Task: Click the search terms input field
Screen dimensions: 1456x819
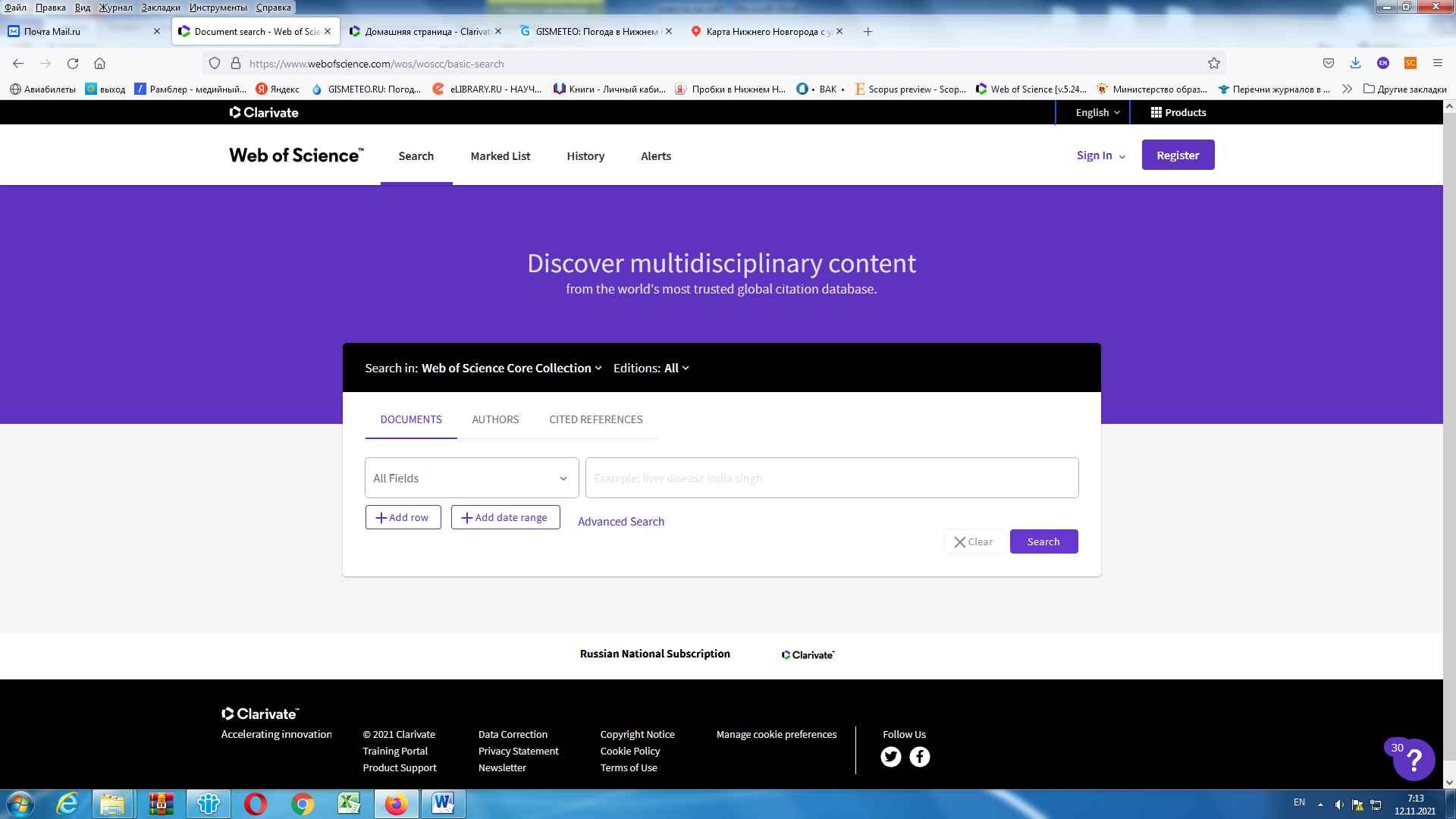Action: [832, 478]
